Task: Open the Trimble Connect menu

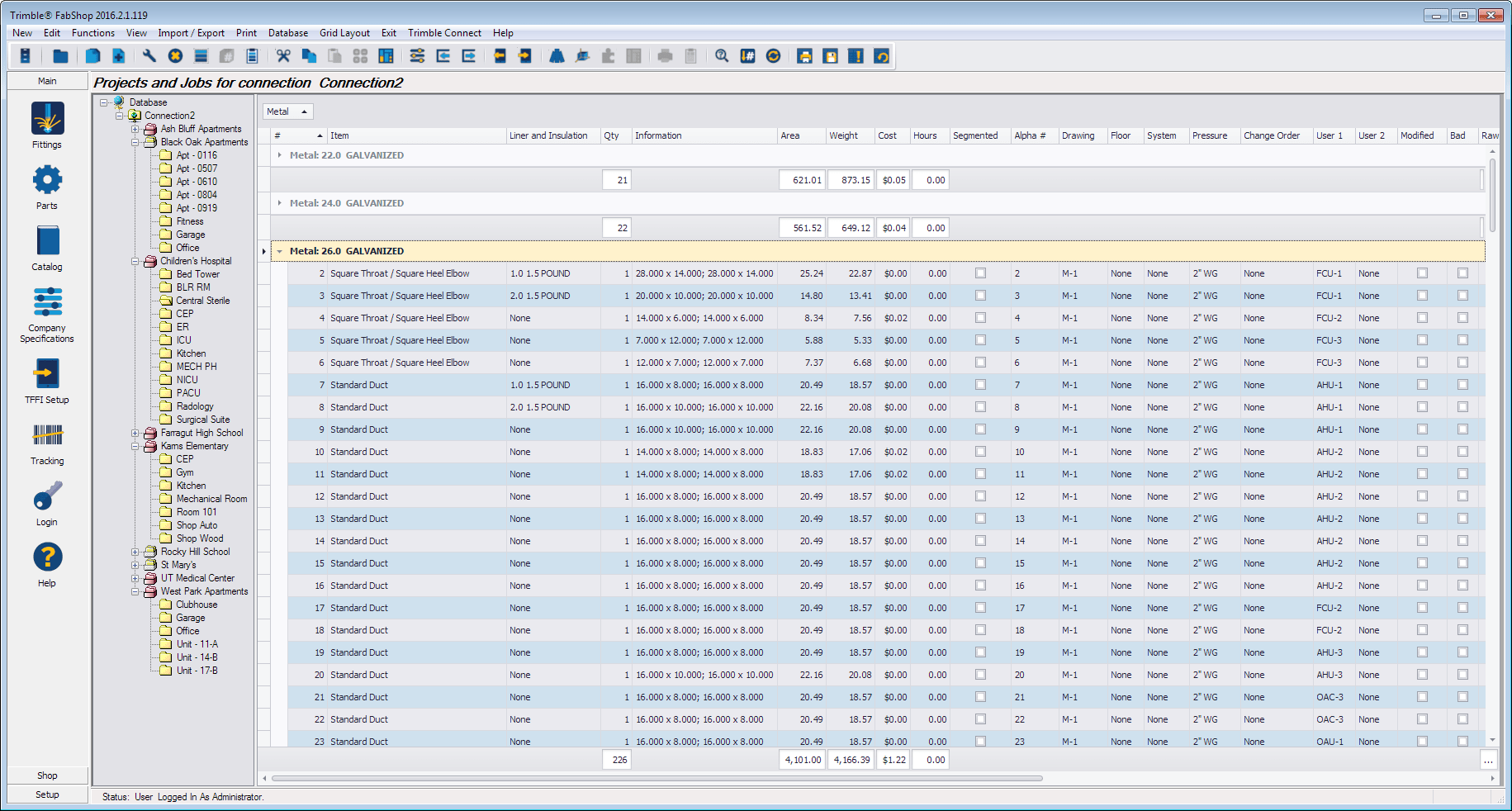Action: coord(444,33)
